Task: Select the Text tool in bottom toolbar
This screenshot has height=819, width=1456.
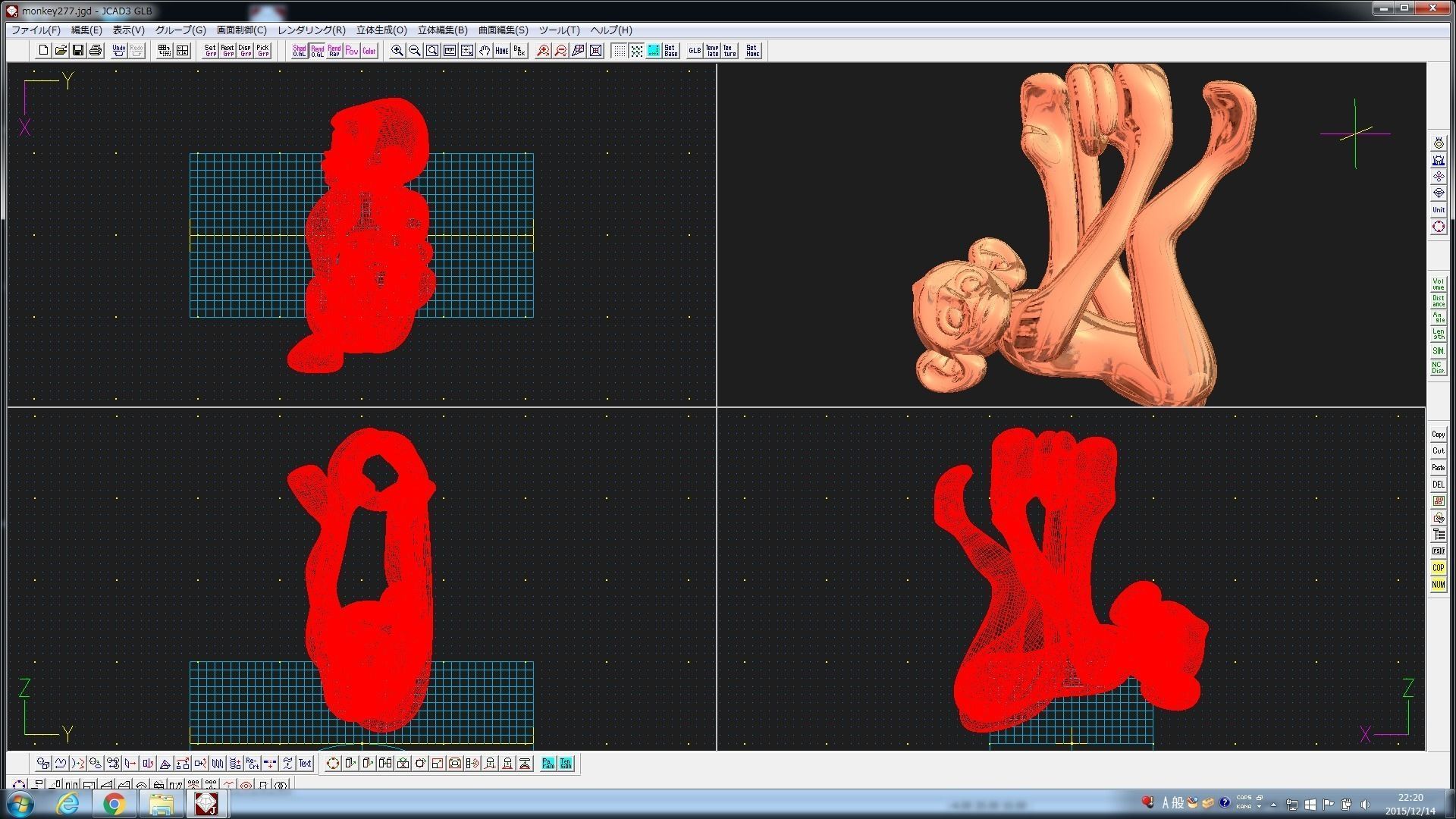Action: tap(305, 764)
